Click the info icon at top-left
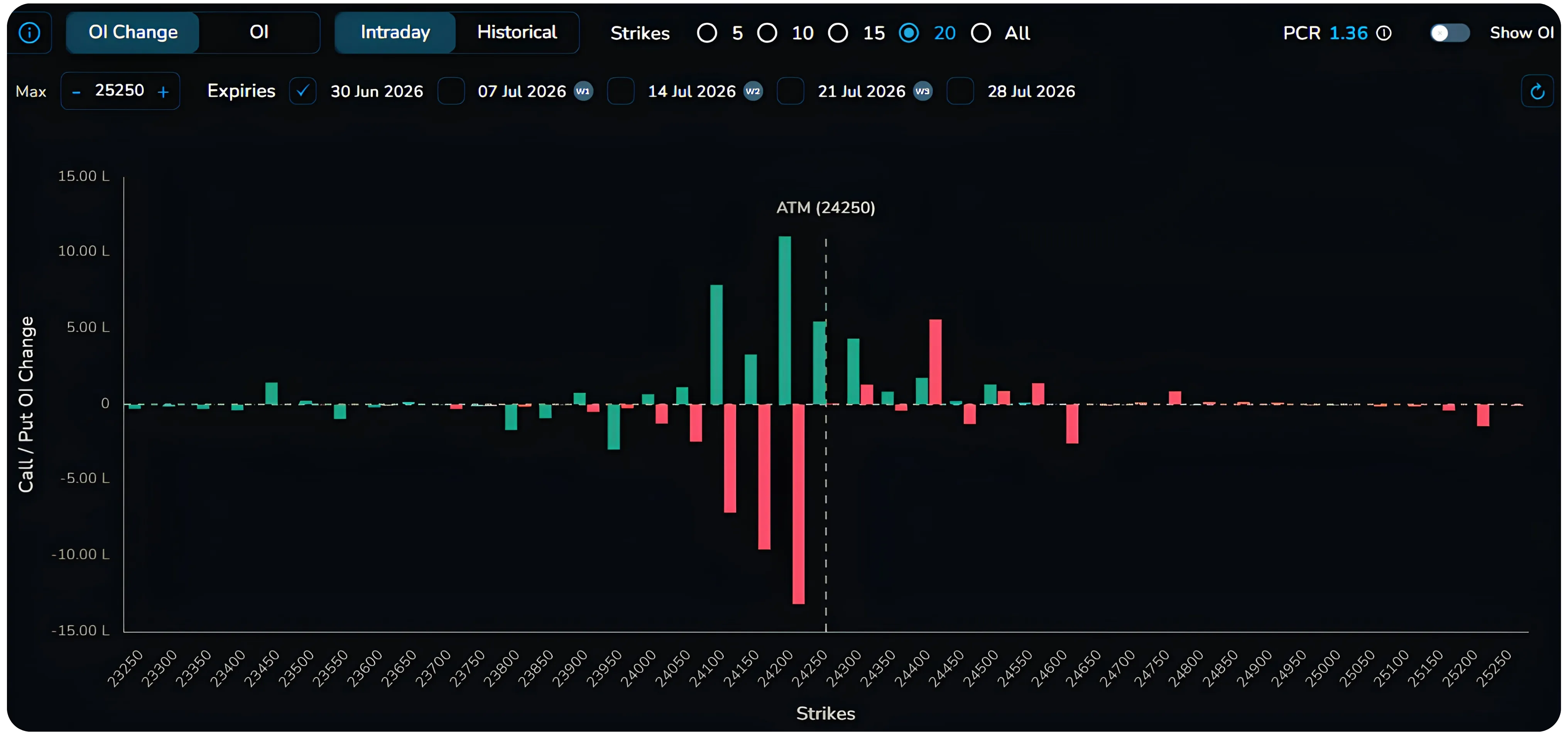Image resolution: width=1568 pixels, height=734 pixels. pos(29,33)
